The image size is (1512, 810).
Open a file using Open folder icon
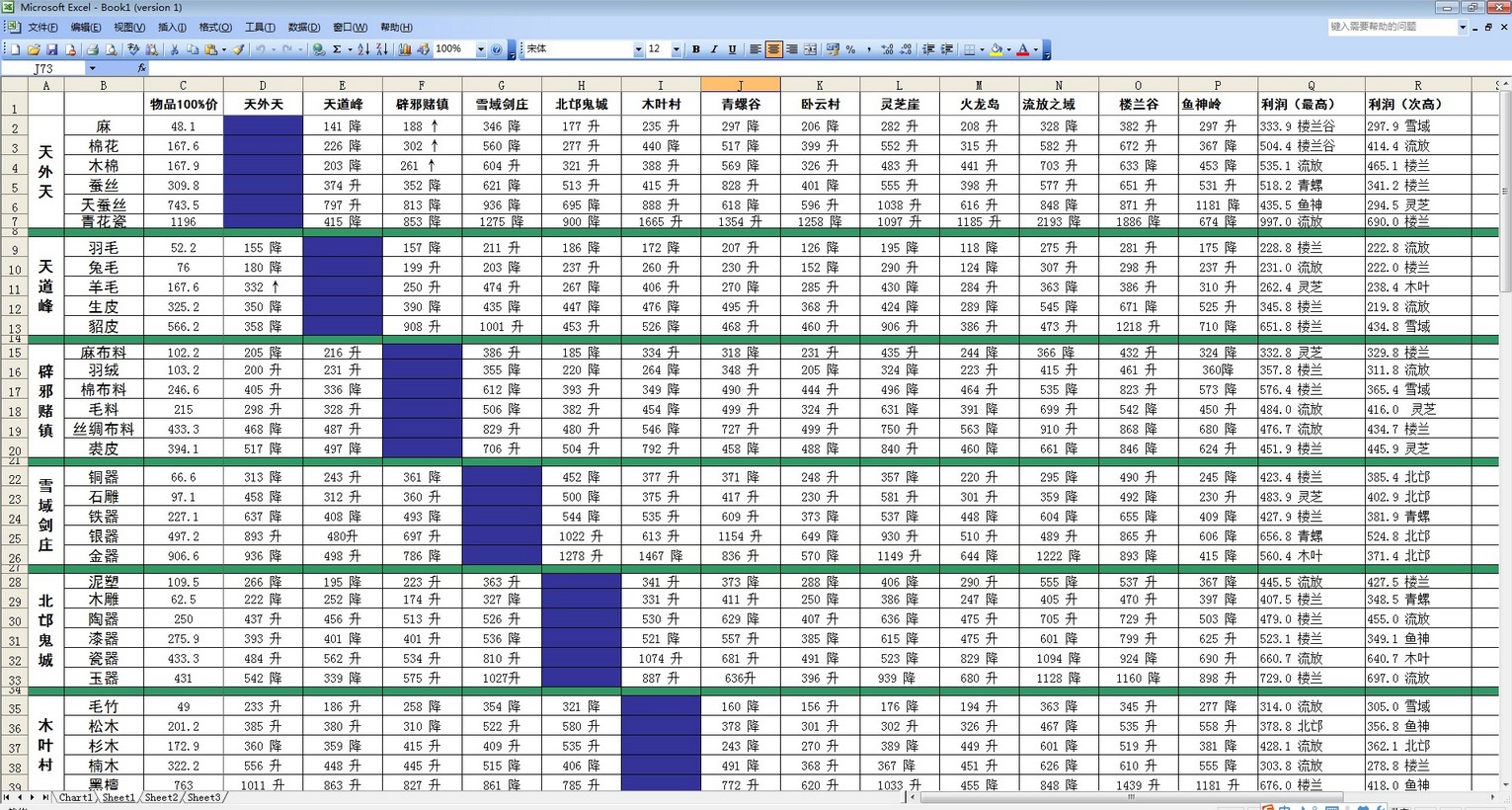tap(34, 49)
